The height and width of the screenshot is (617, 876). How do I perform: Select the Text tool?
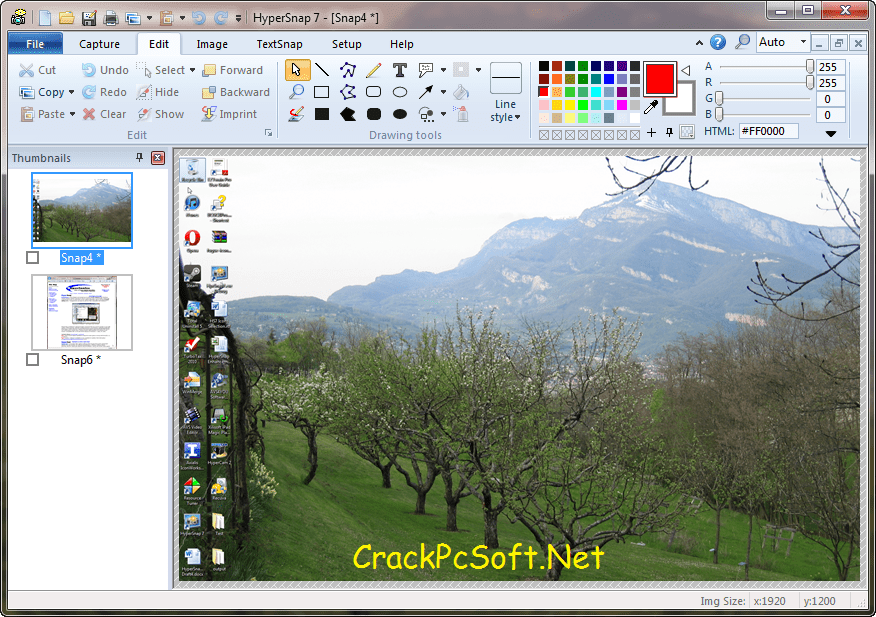[x=399, y=70]
